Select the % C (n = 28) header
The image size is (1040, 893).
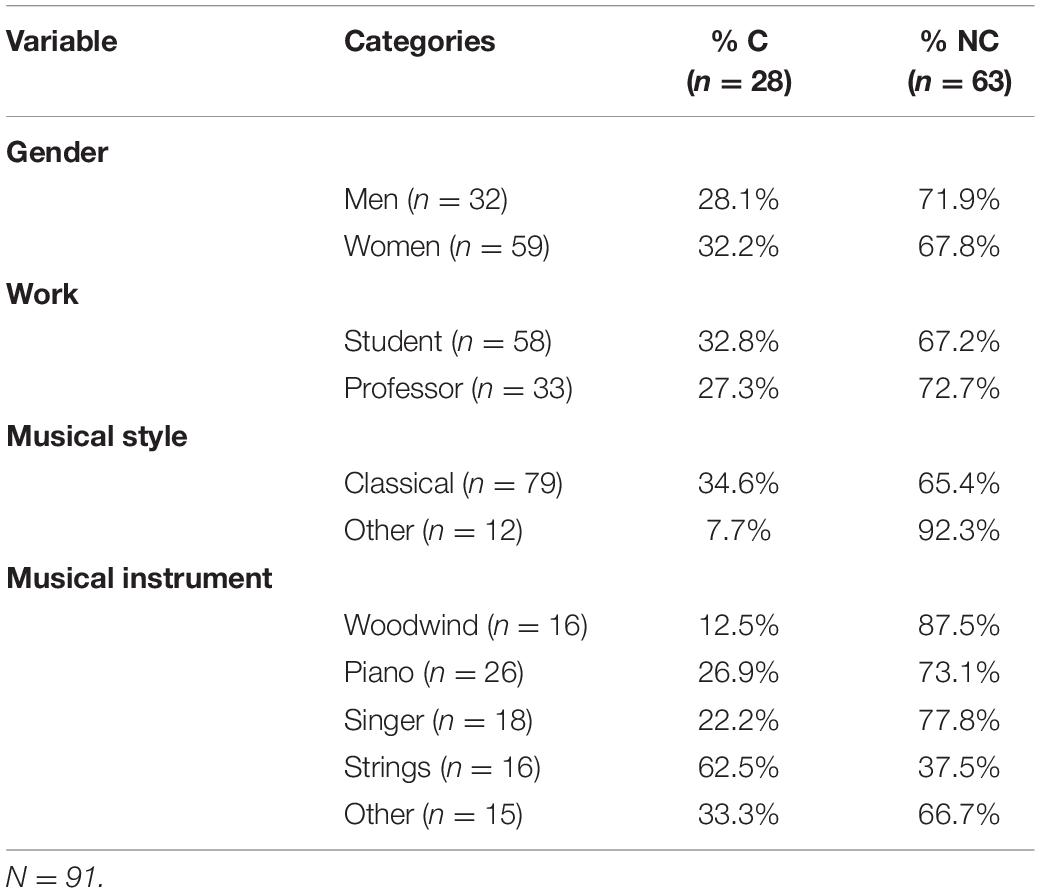coord(739,61)
